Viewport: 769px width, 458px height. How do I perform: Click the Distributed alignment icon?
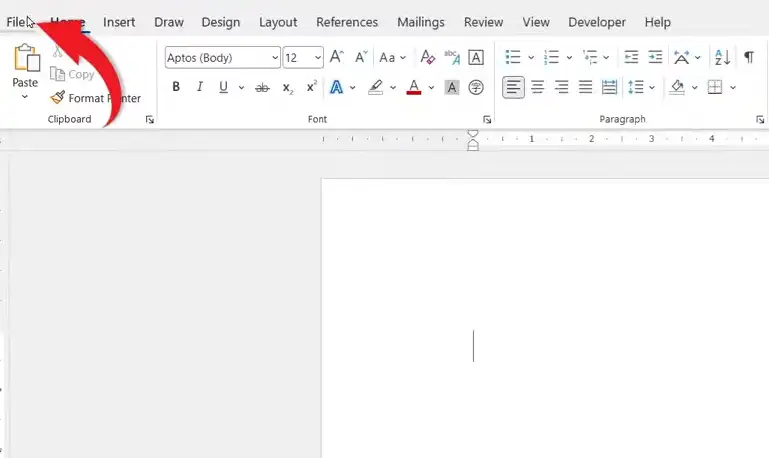[x=609, y=87]
